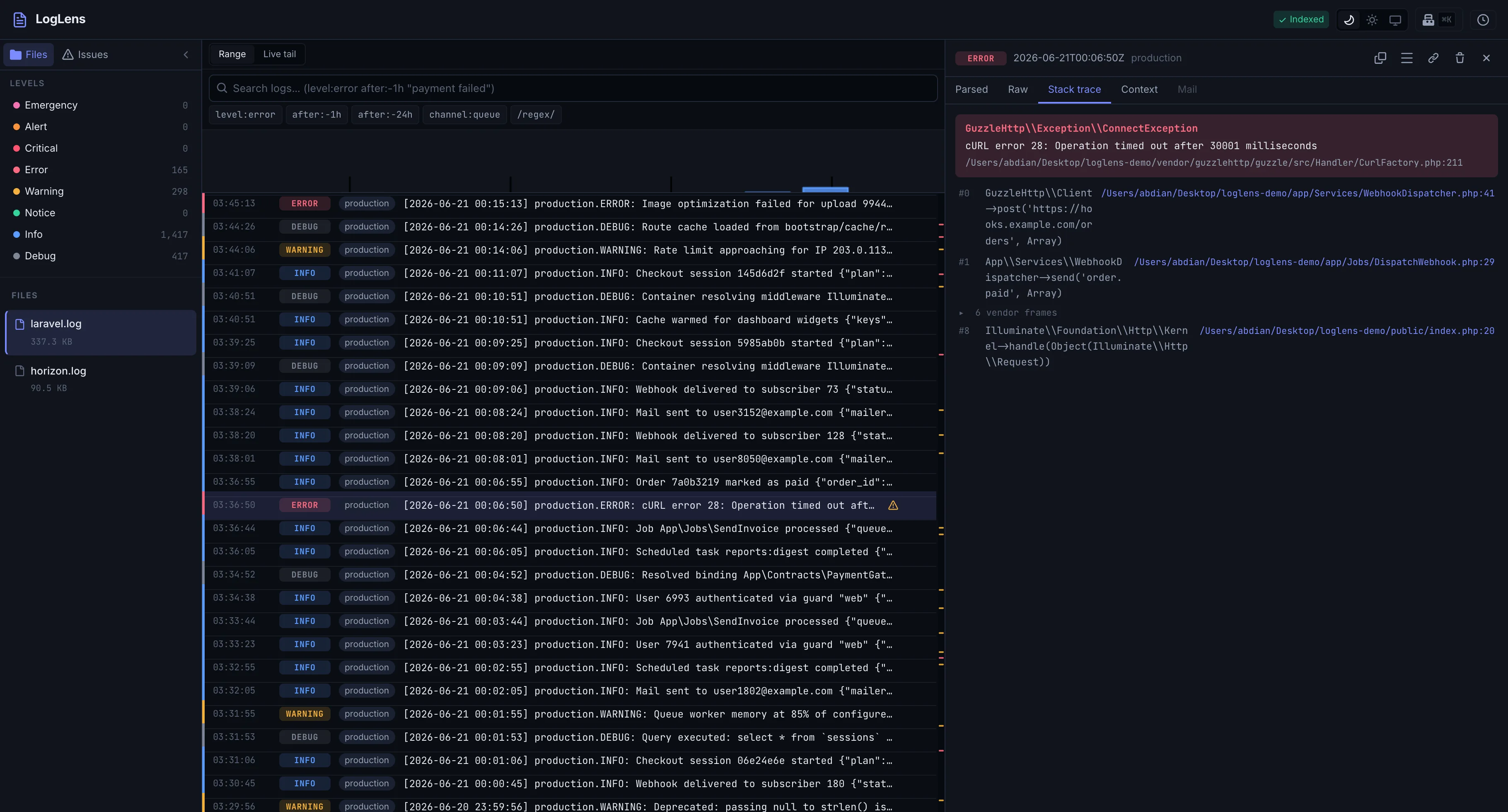This screenshot has height=812, width=1508.
Task: Filter by Info level
Action: [101, 234]
